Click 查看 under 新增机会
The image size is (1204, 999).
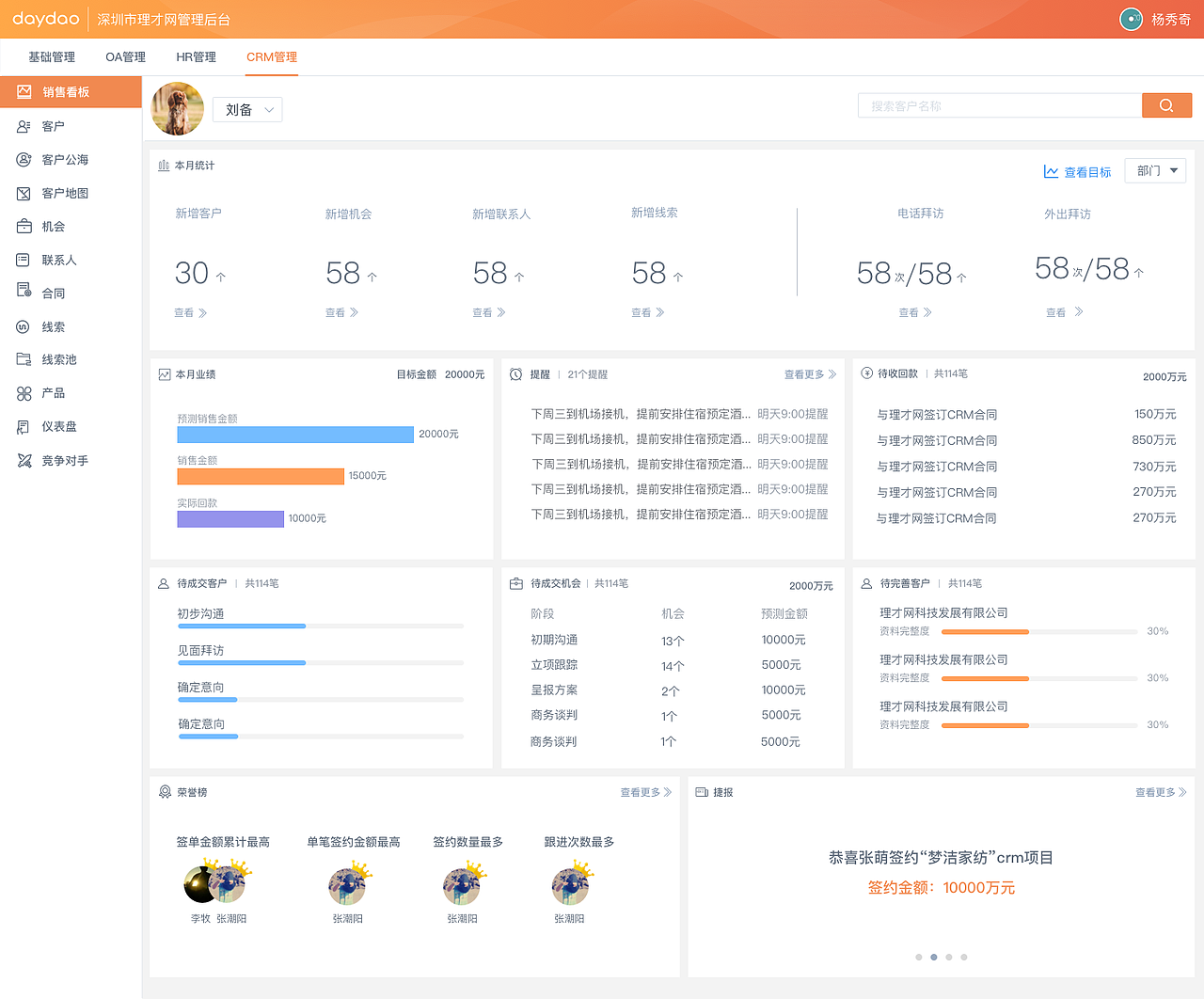[342, 312]
